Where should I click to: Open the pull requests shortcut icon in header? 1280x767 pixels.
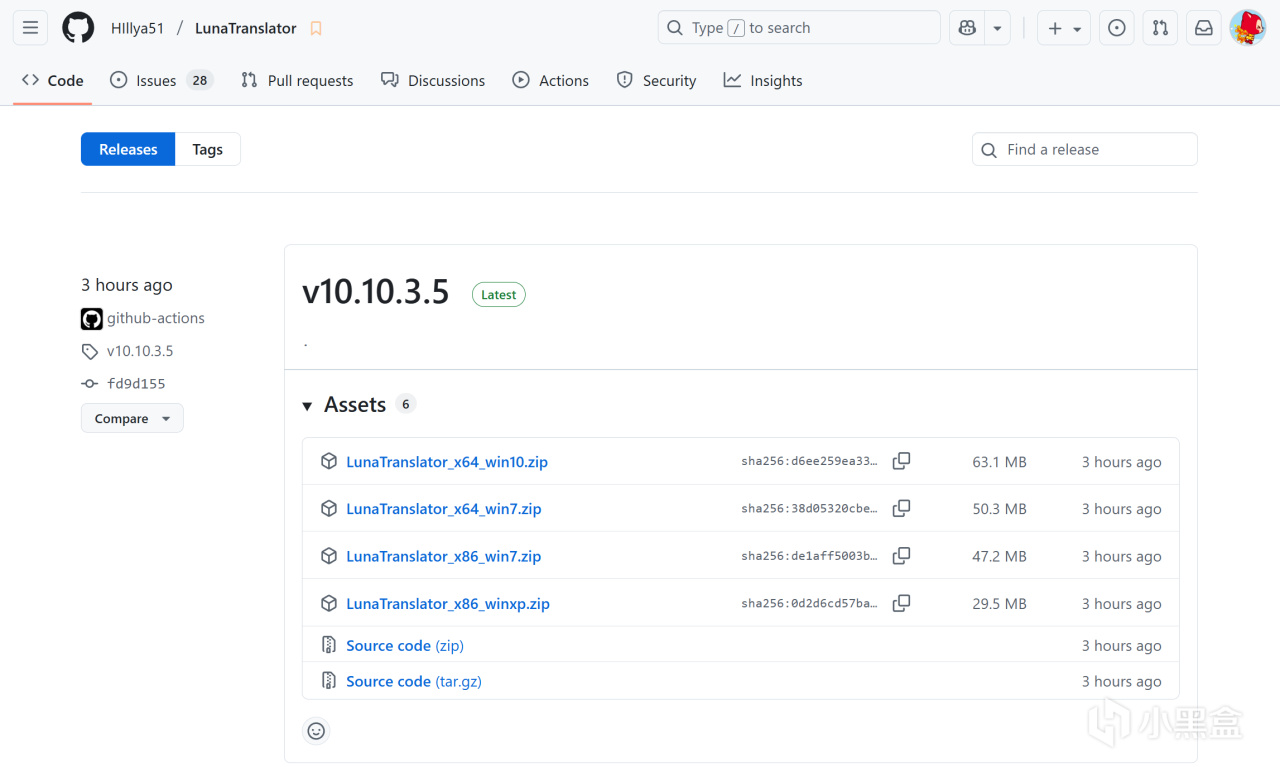1160,28
